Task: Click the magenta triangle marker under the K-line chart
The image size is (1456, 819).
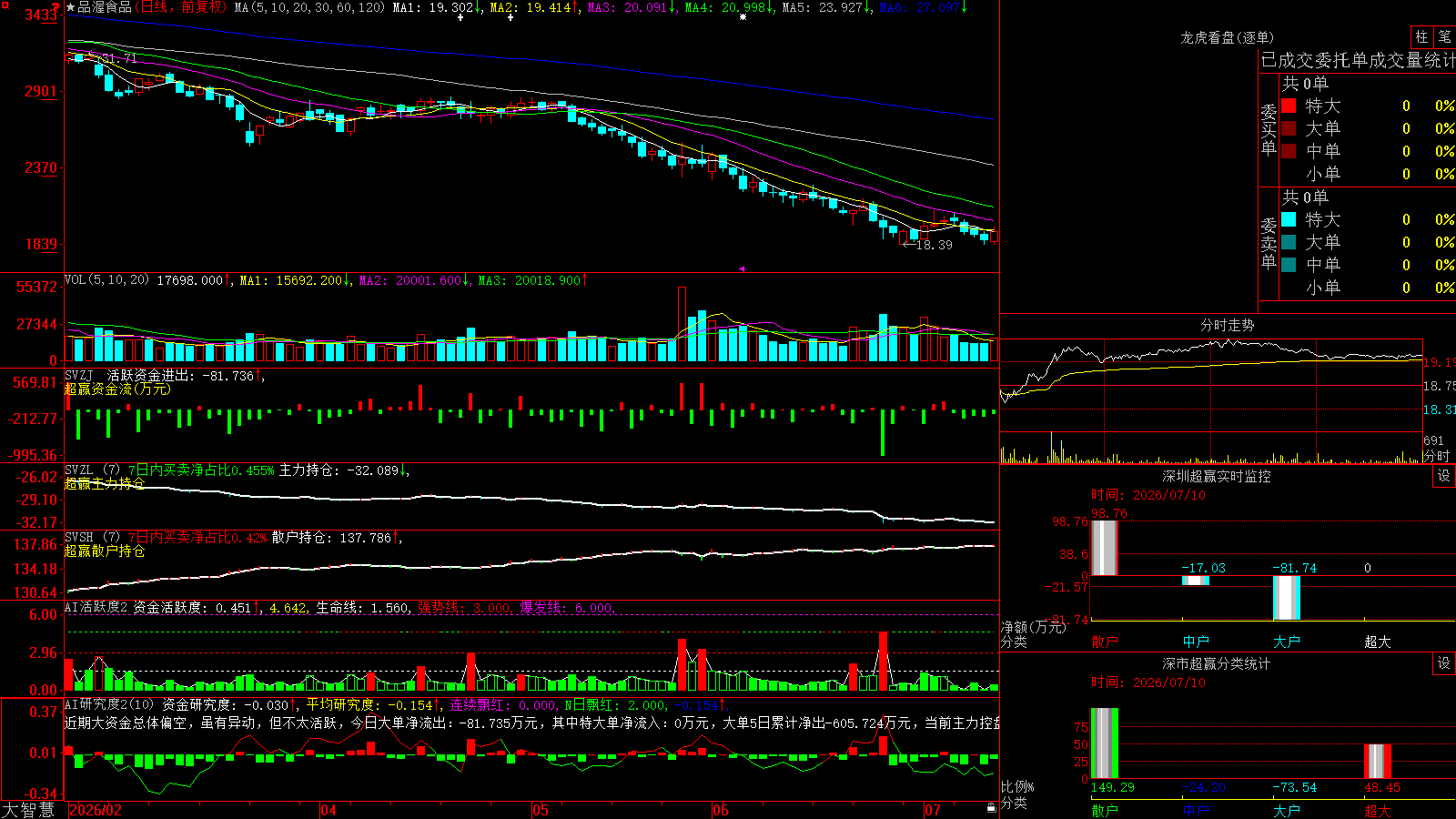Action: tap(742, 268)
